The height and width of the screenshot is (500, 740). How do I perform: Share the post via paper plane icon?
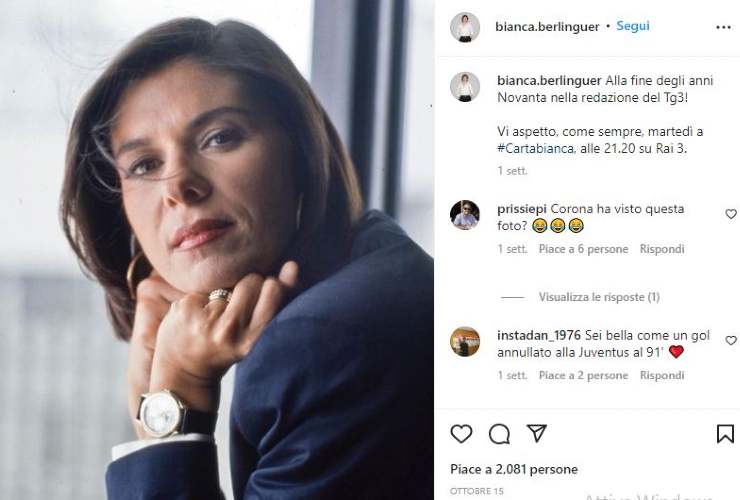pyautogui.click(x=537, y=433)
